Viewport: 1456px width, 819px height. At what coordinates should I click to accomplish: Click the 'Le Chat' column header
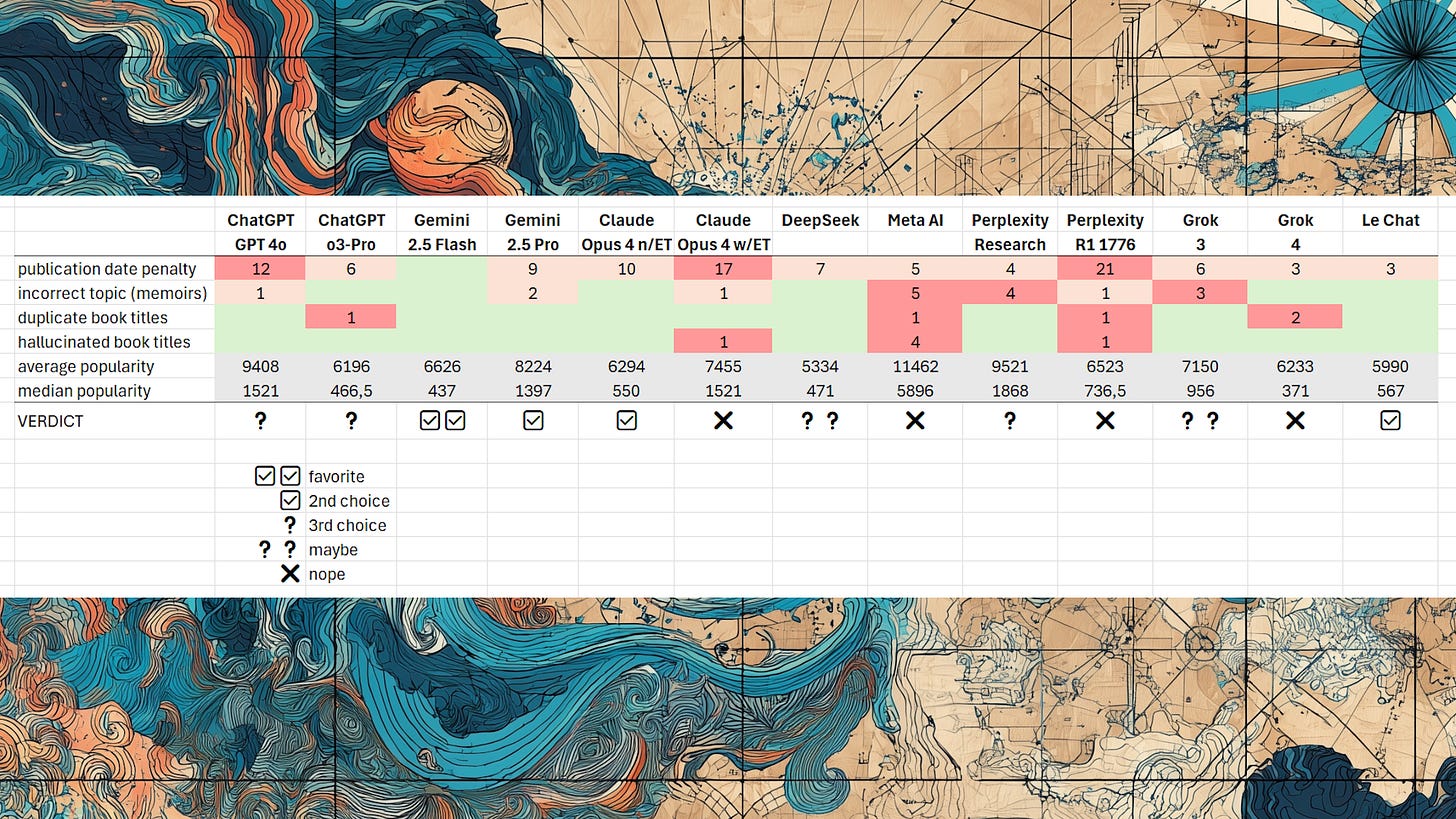[1390, 220]
